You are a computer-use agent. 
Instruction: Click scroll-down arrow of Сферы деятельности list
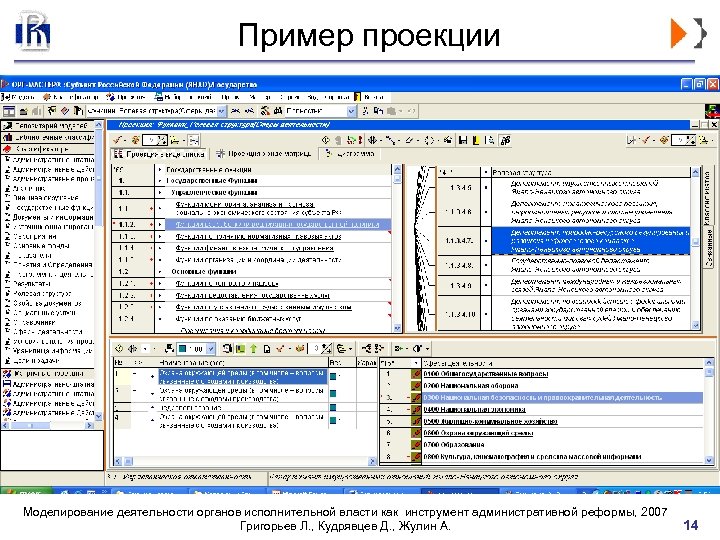[x=709, y=460]
